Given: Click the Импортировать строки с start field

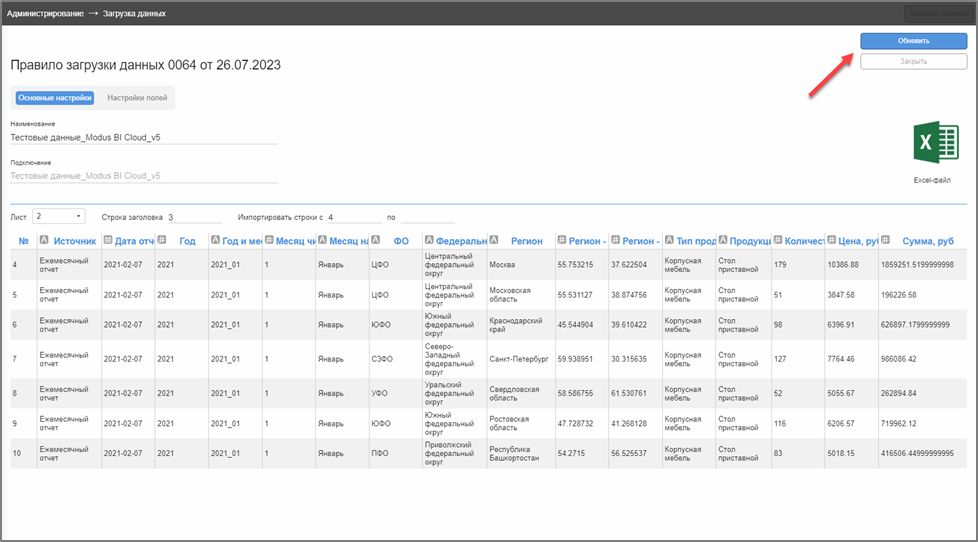Looking at the screenshot, I should [352, 216].
